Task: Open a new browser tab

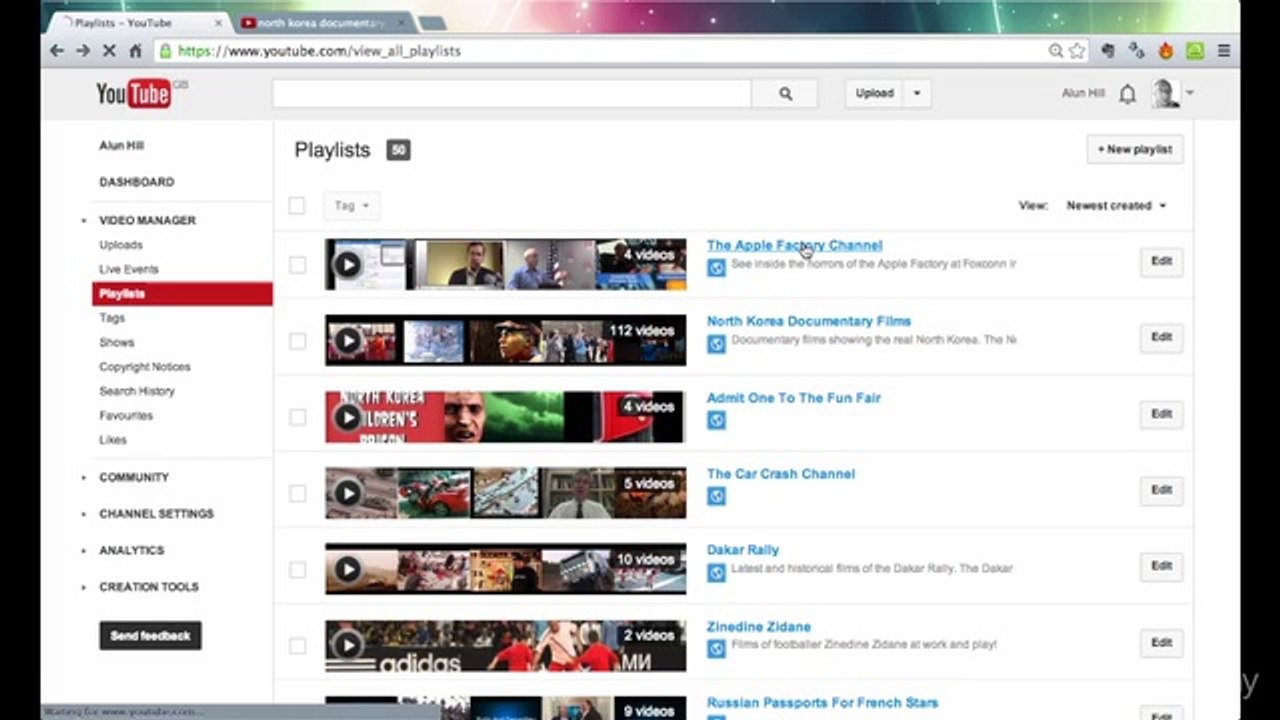Action: (432, 23)
